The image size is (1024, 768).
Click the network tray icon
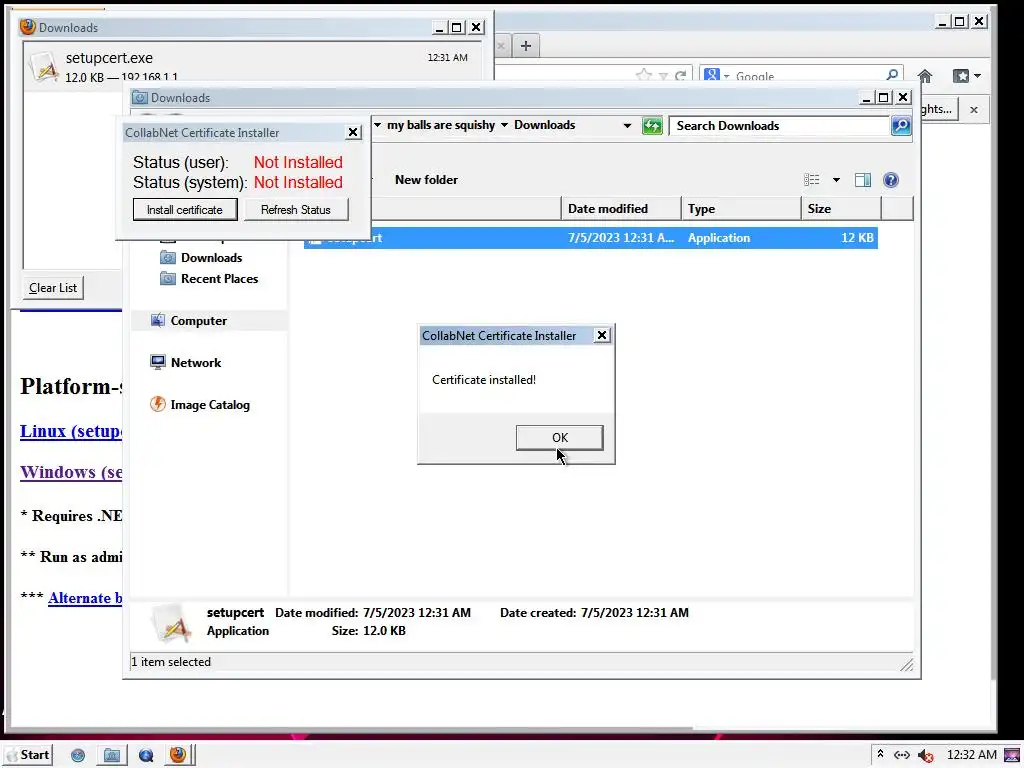[901, 755]
